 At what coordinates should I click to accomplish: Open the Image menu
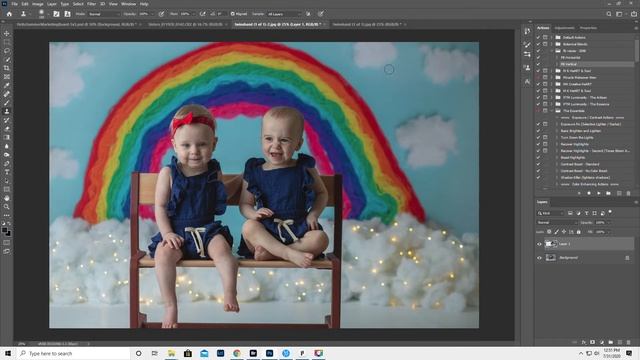click(x=38, y=4)
